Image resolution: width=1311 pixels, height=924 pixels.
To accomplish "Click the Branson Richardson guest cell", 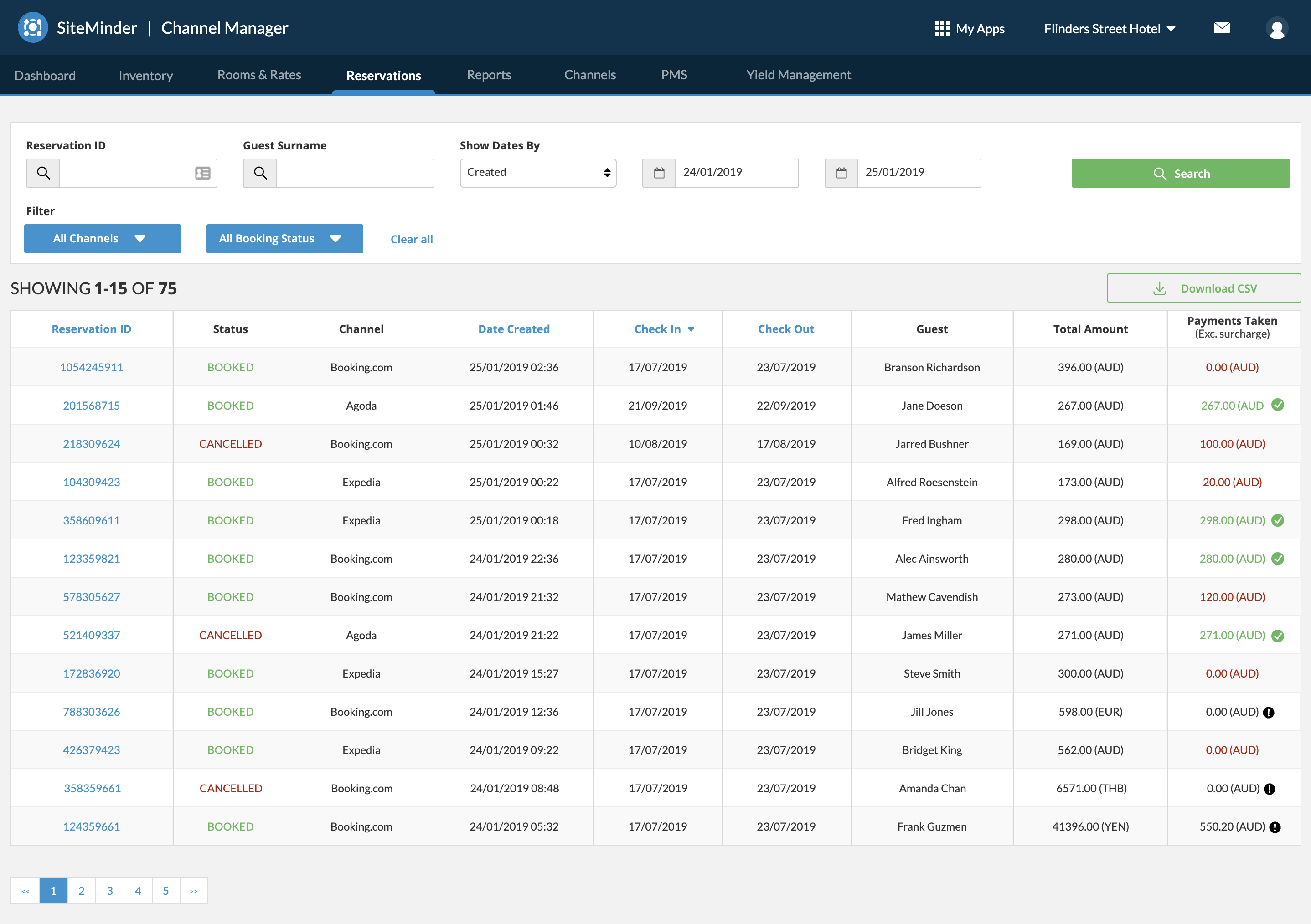I will coord(932,368).
